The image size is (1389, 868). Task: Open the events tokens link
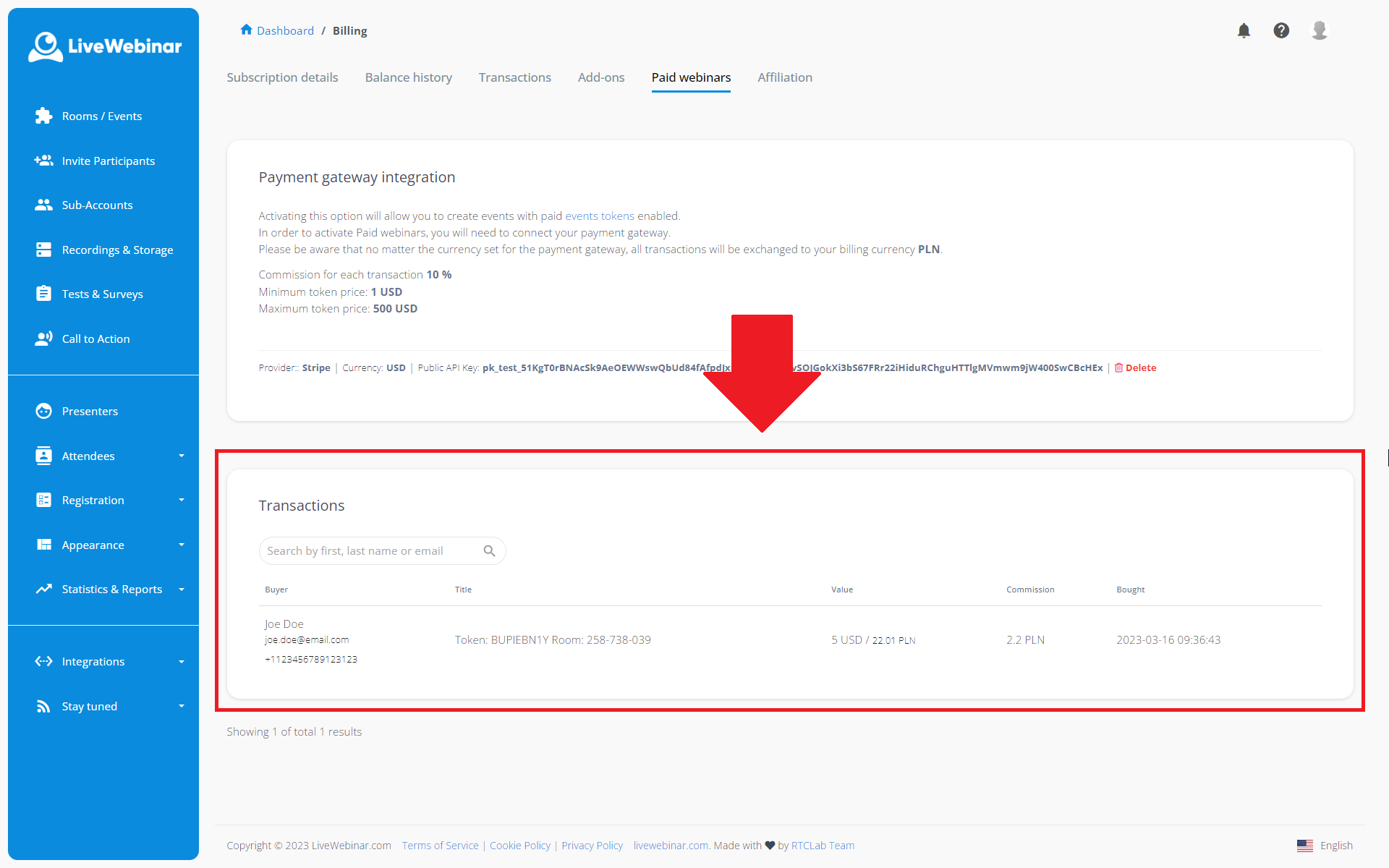click(599, 216)
